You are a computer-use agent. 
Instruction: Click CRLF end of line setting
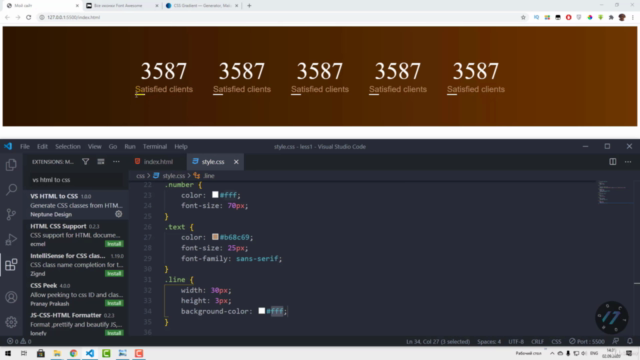tap(537, 341)
